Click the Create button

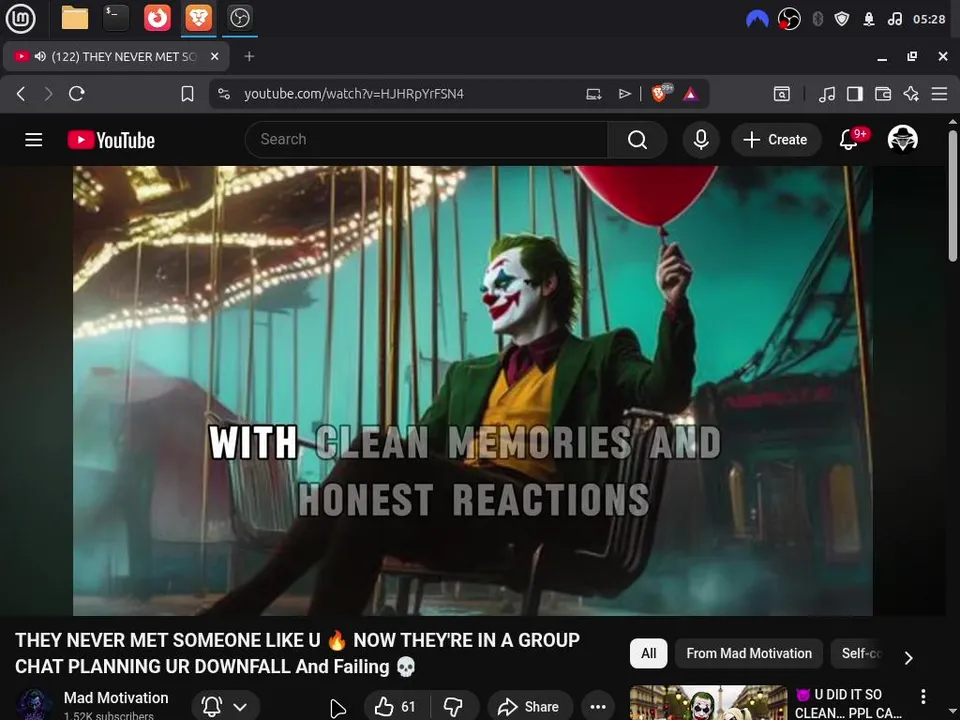click(x=776, y=140)
